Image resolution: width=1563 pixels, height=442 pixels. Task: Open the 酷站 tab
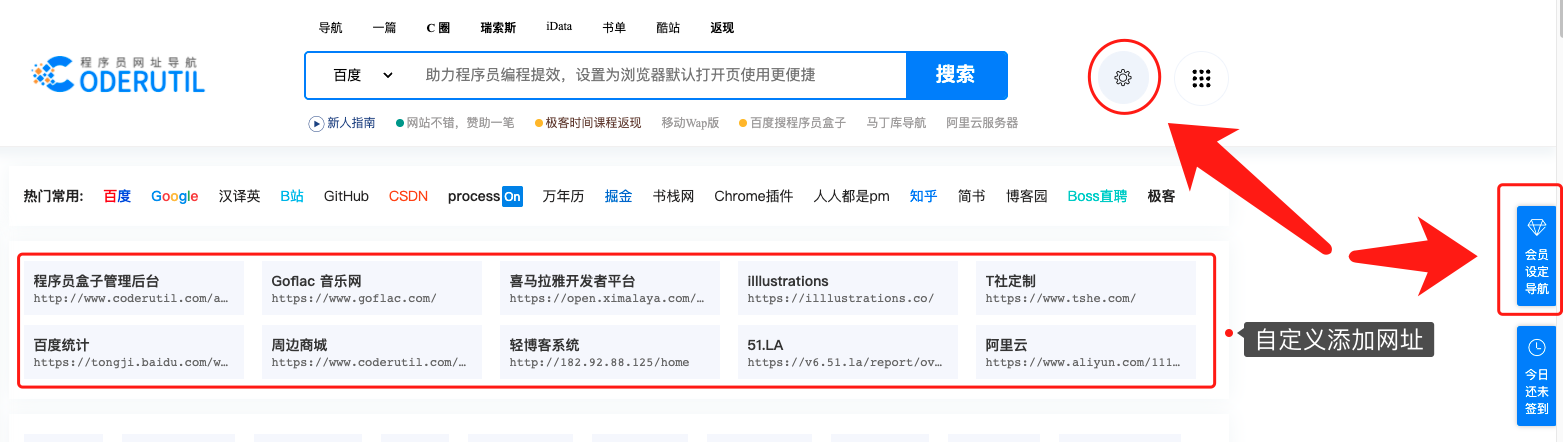668,28
